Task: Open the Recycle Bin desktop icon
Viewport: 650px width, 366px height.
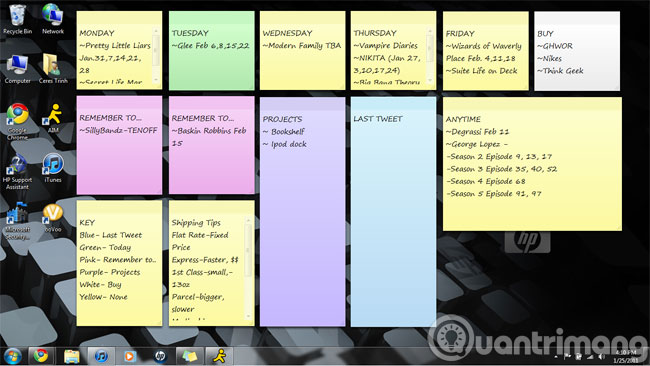Action: tap(17, 19)
